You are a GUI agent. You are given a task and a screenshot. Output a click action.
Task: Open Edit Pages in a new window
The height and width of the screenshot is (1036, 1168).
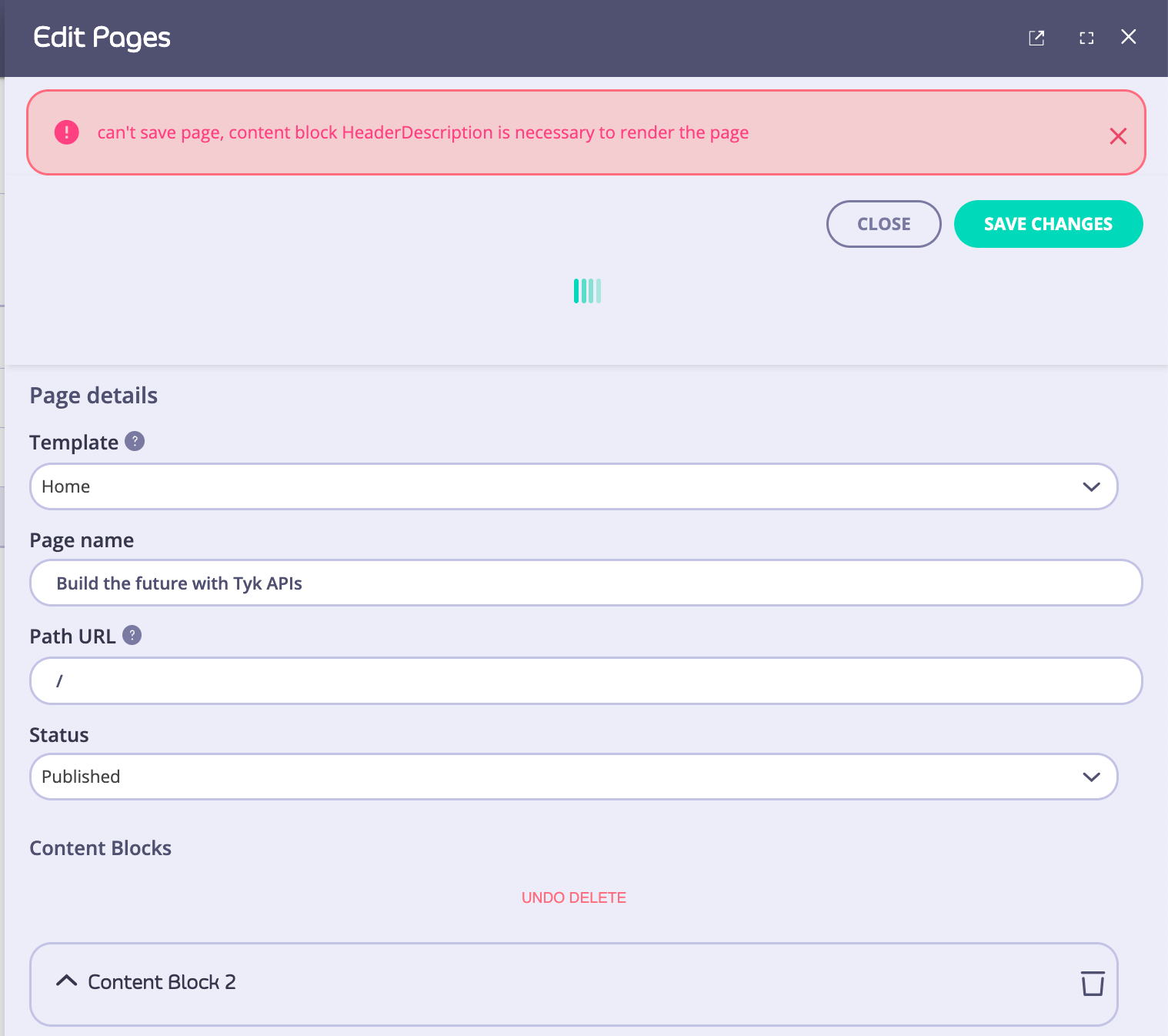click(x=1036, y=37)
